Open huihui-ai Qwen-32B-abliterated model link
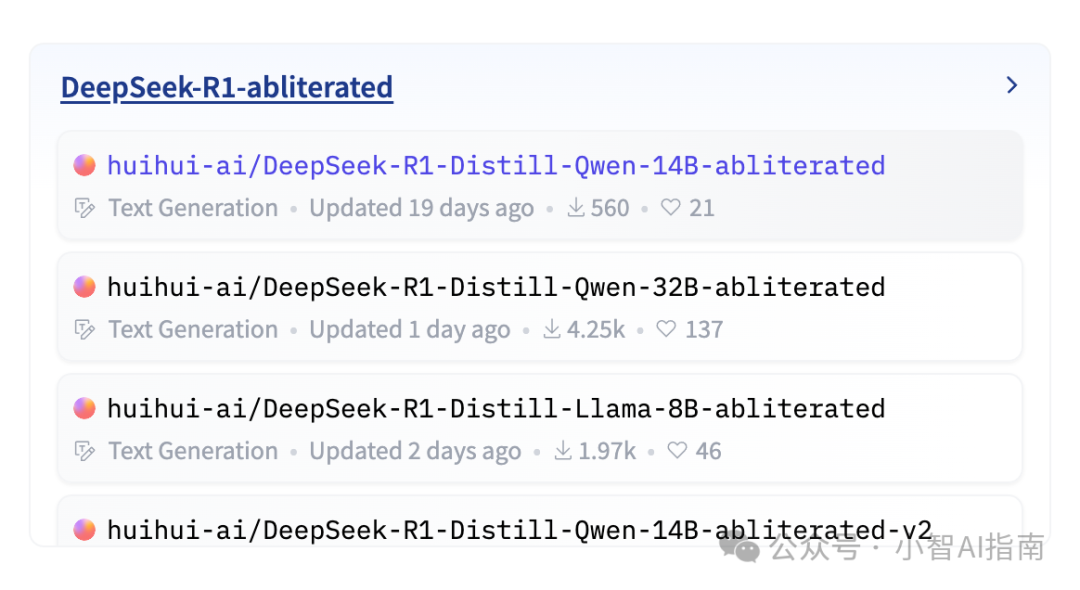The width and height of the screenshot is (1080, 590). pos(495,287)
